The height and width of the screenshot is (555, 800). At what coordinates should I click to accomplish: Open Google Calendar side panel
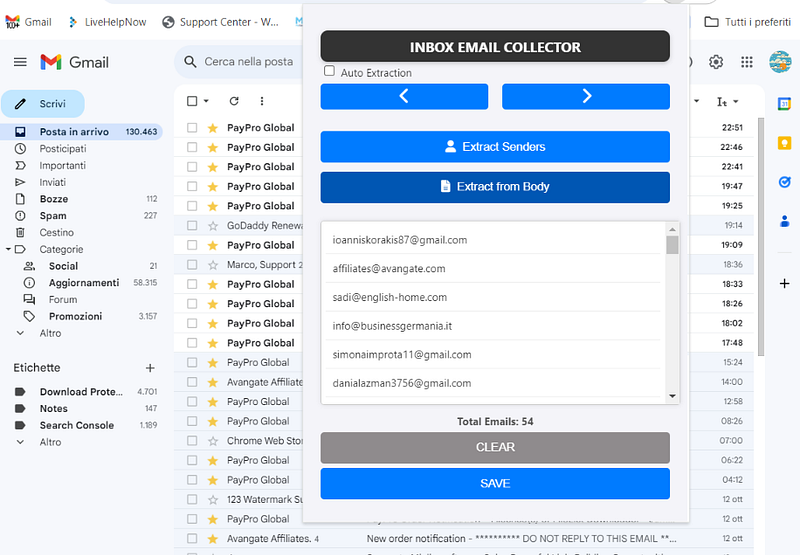(x=784, y=104)
